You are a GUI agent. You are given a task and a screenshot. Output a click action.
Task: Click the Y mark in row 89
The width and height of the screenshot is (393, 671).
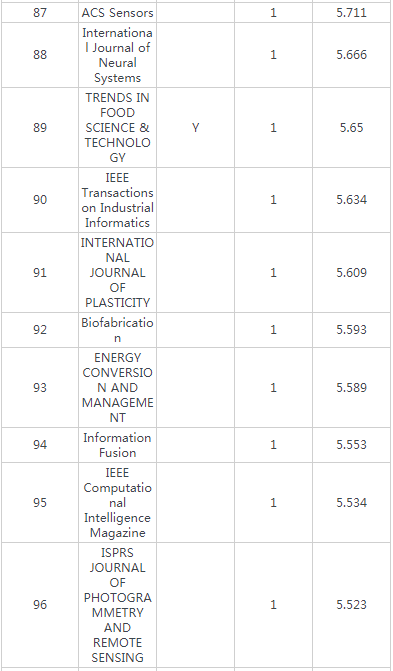pos(195,128)
